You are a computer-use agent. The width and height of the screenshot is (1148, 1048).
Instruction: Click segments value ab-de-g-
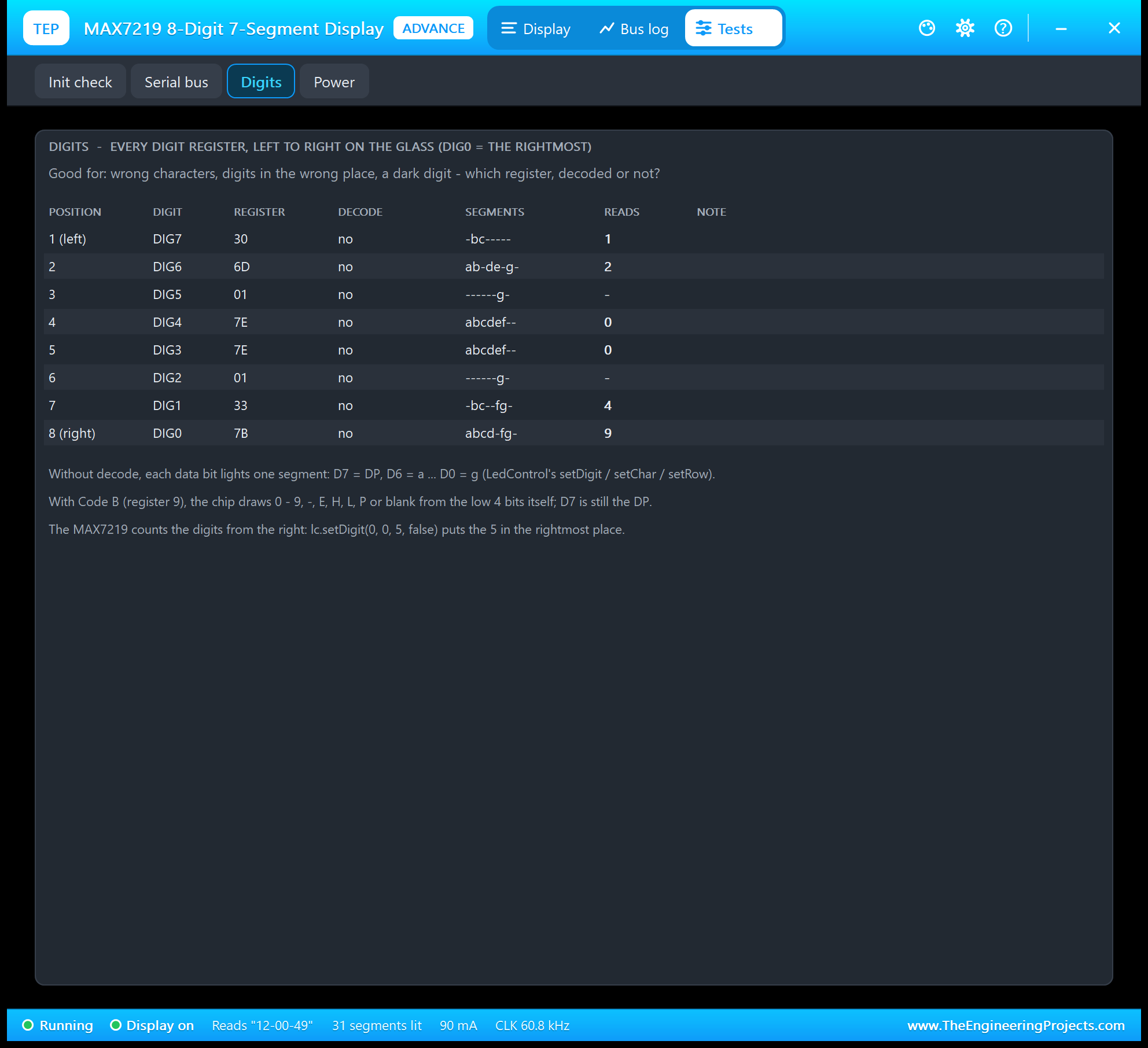(x=492, y=267)
